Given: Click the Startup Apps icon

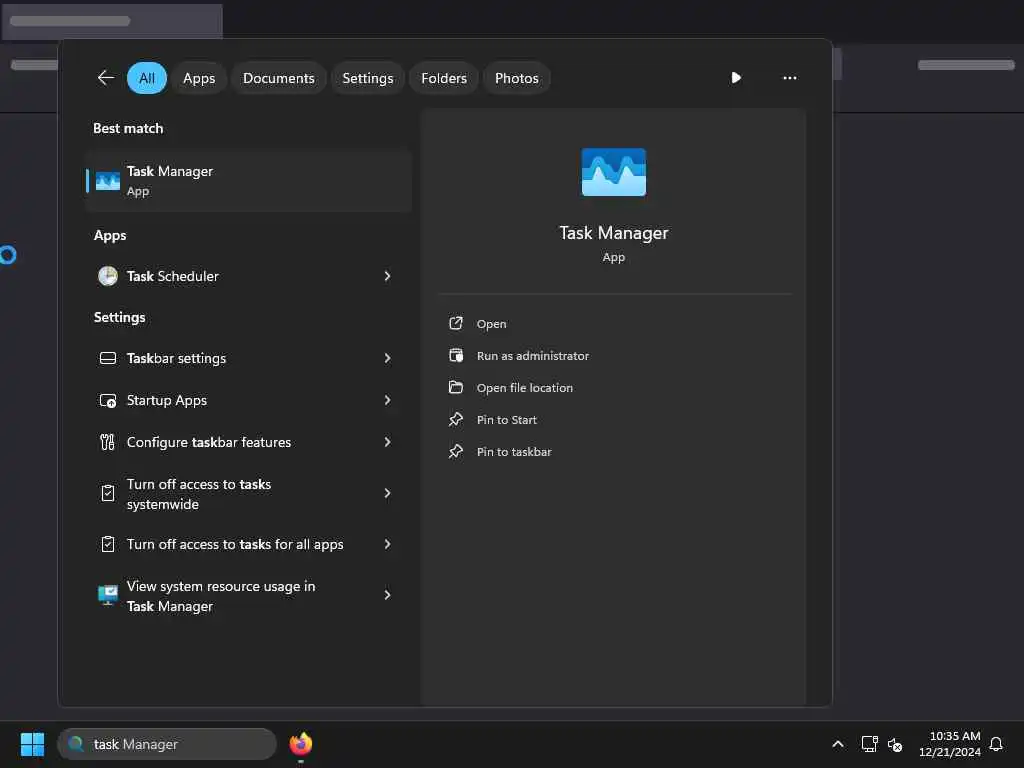Looking at the screenshot, I should [x=108, y=400].
